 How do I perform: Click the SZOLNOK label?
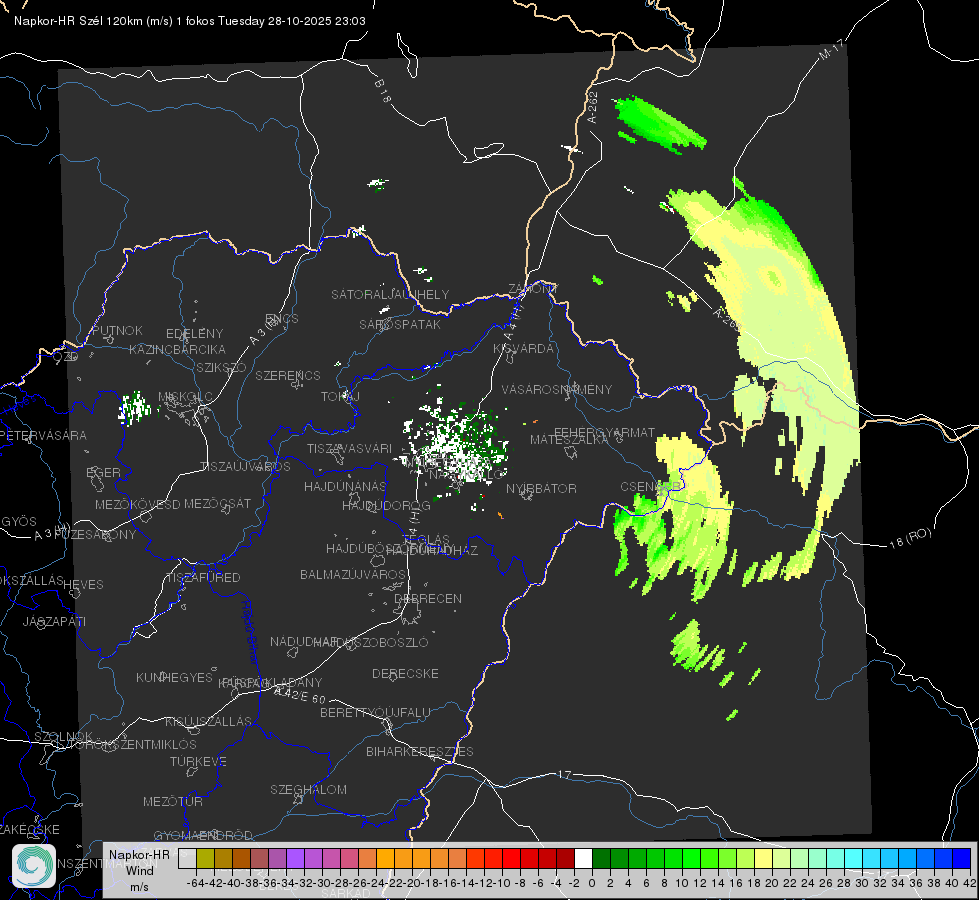coord(64,736)
